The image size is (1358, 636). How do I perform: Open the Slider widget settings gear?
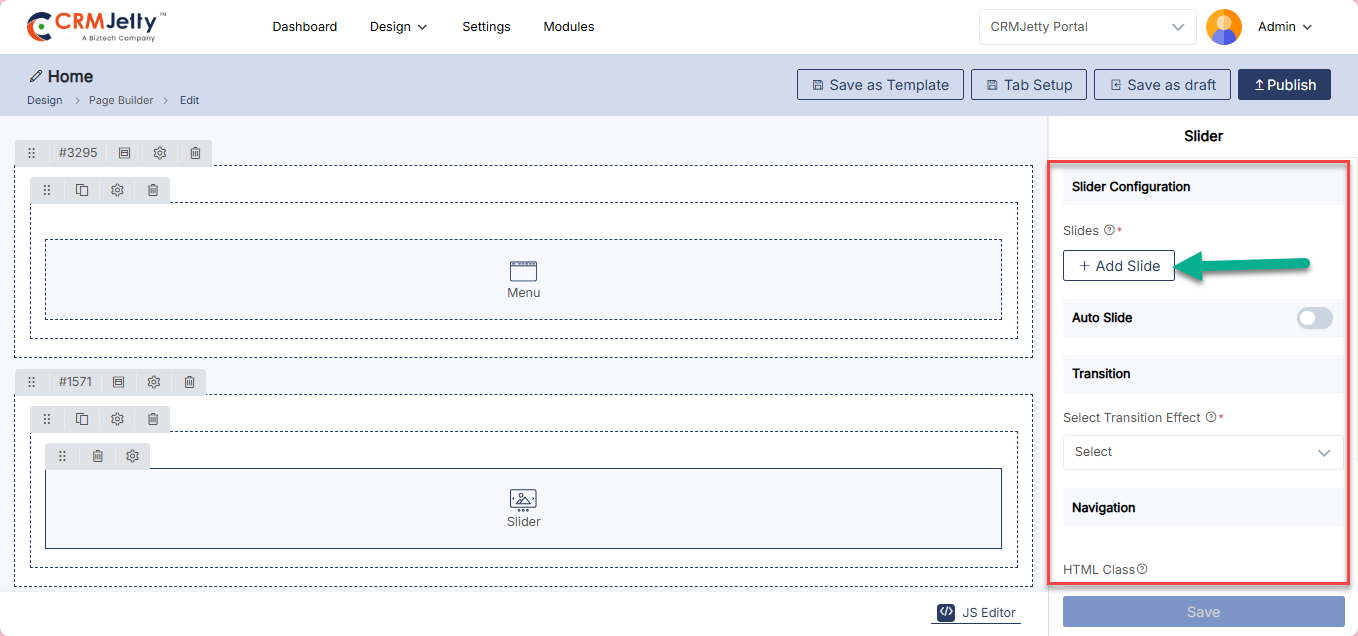coord(133,456)
